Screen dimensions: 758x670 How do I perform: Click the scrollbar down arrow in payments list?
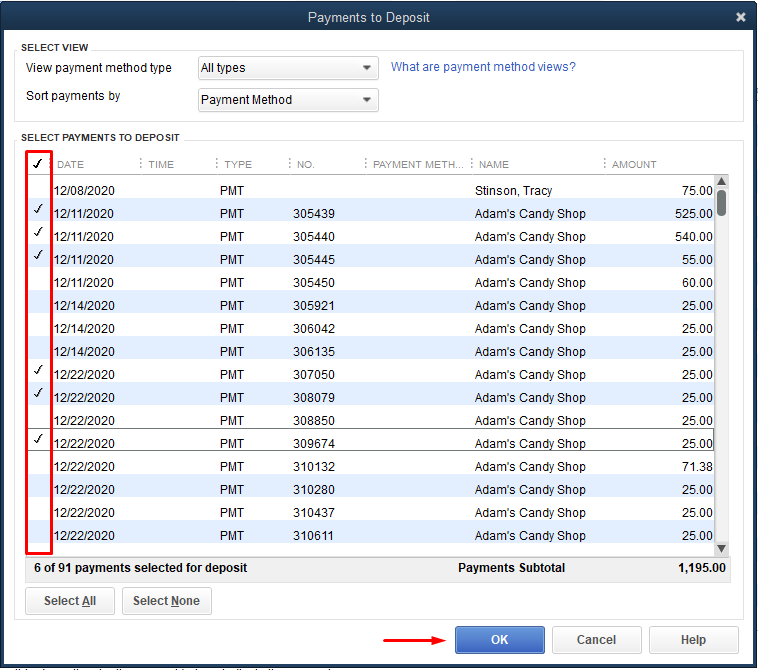721,548
